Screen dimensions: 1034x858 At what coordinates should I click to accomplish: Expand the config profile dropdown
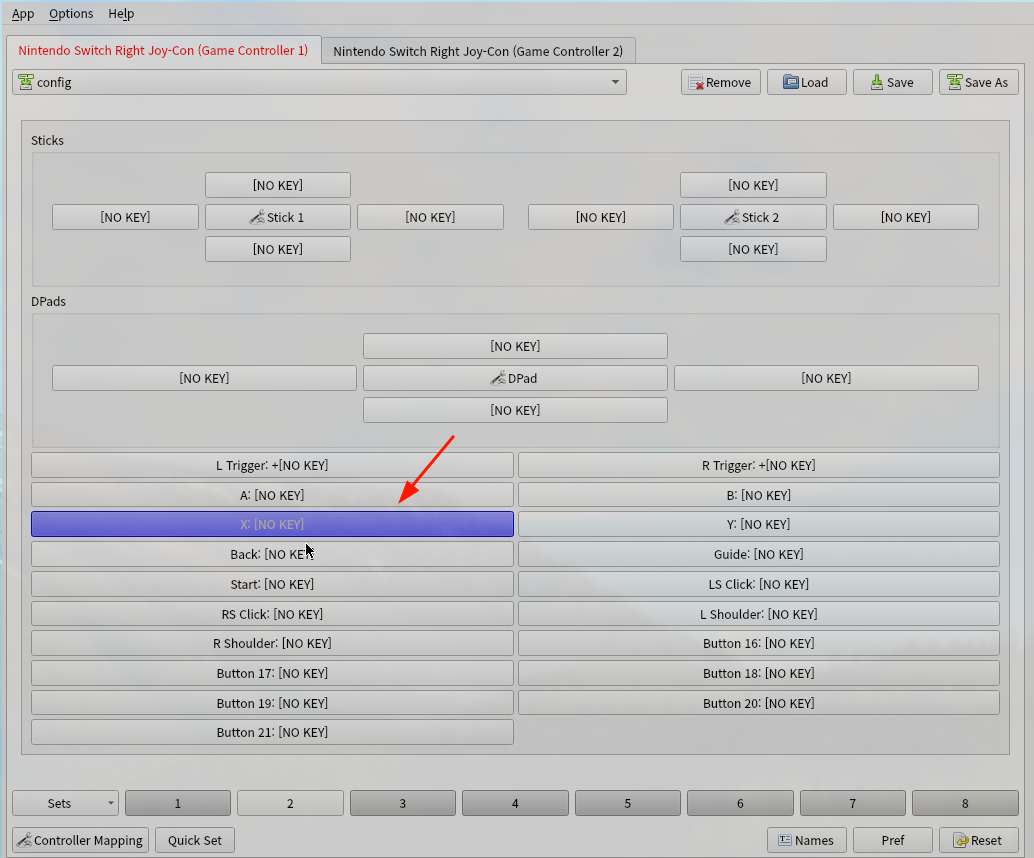pos(319,82)
